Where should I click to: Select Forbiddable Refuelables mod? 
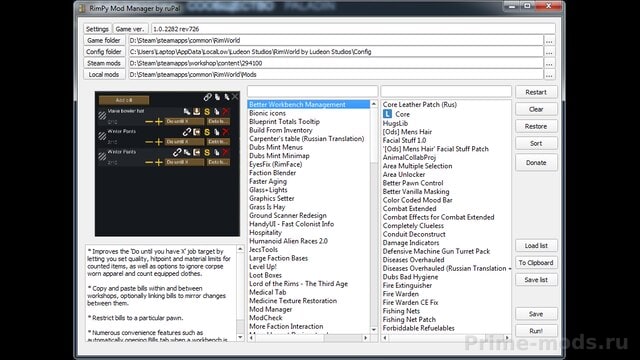tap(418, 328)
